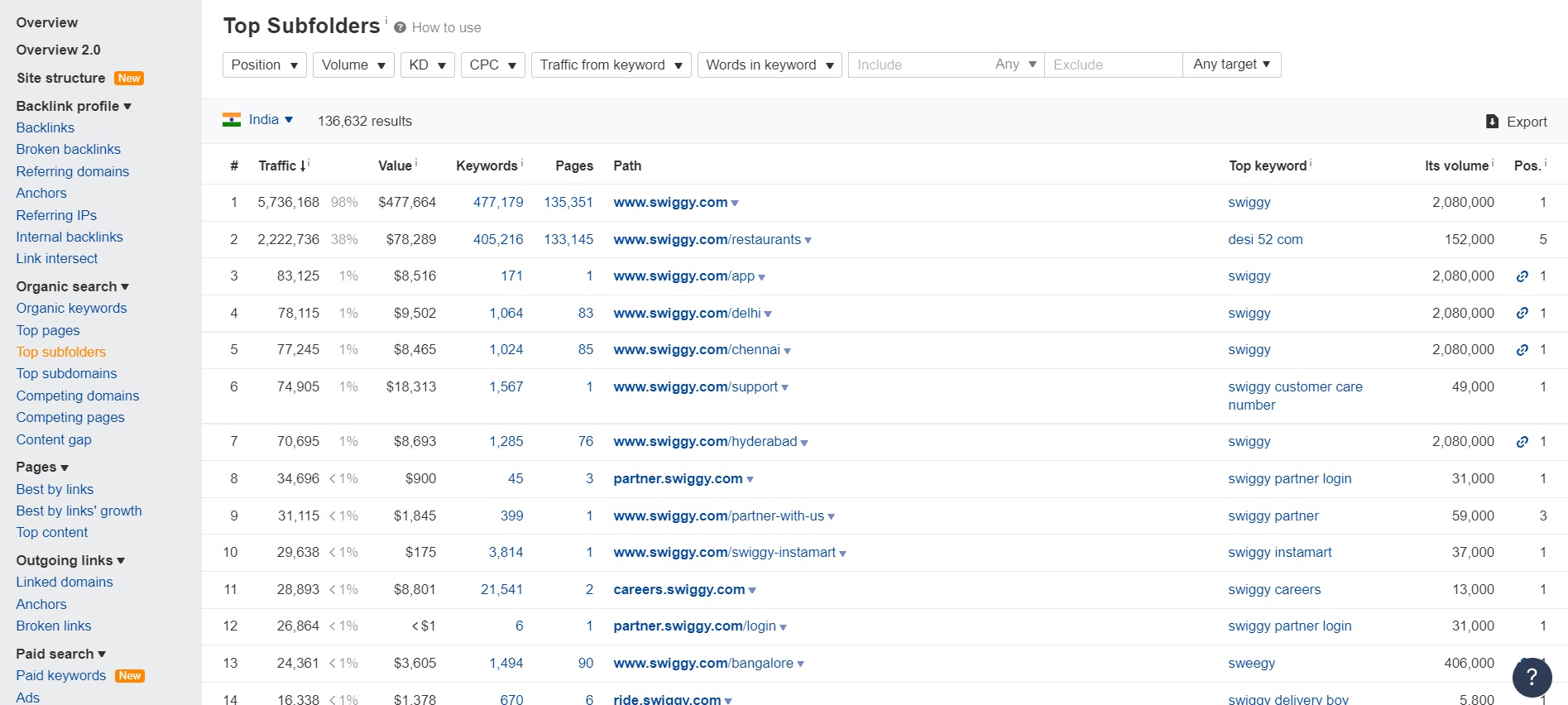Focus the Exclude keyword field
The image size is (1568, 705).
1113,65
